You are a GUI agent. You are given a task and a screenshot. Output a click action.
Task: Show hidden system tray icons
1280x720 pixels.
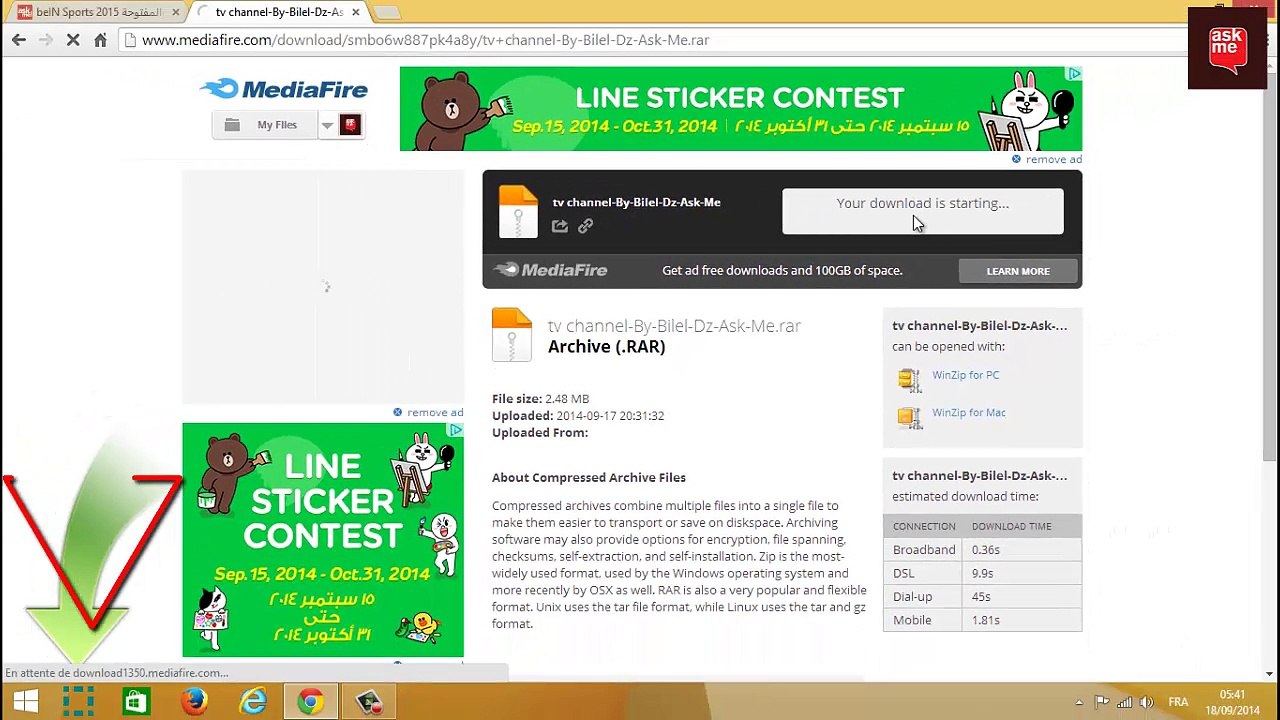point(1079,702)
